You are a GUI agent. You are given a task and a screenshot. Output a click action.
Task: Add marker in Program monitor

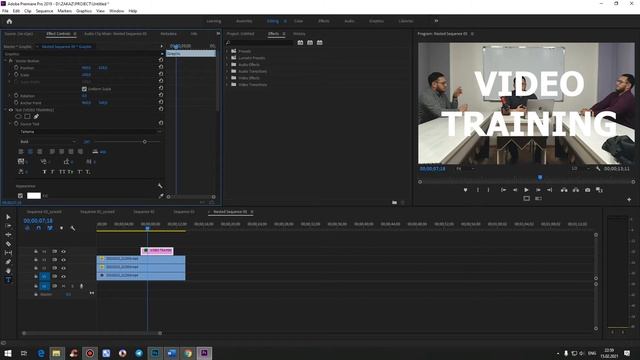pyautogui.click(x=465, y=190)
